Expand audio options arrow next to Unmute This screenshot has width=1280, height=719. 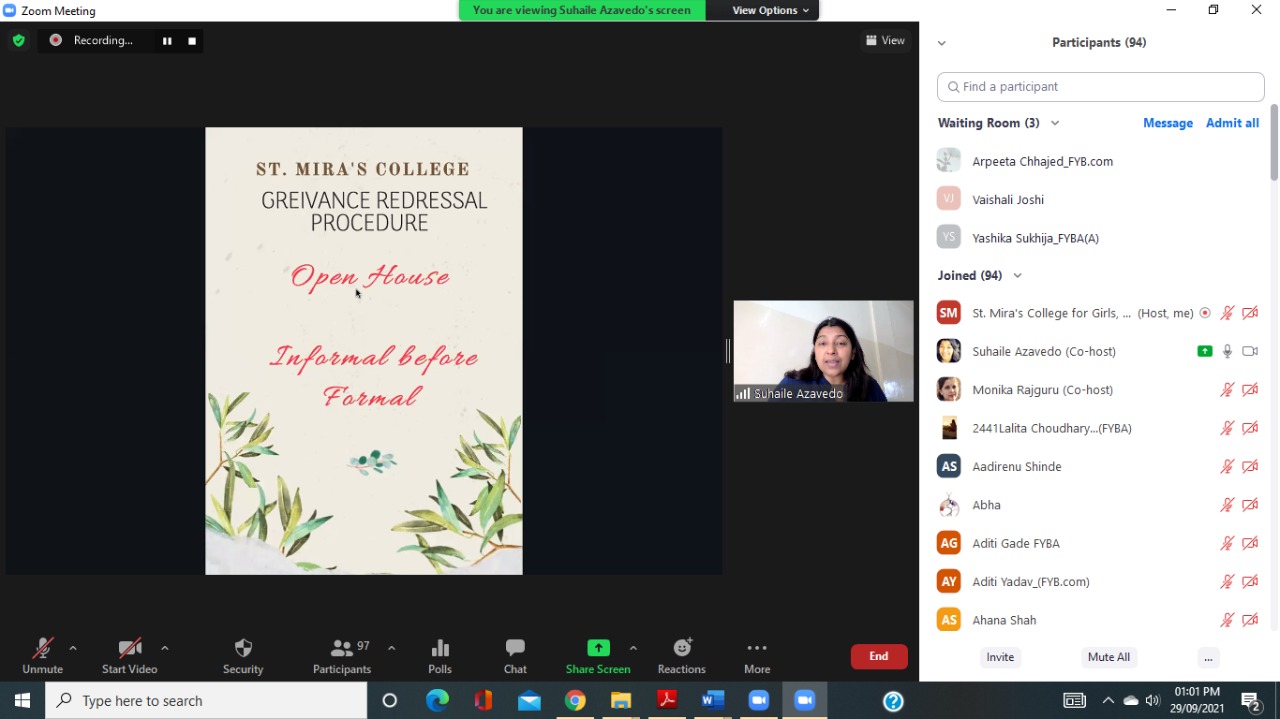73,648
